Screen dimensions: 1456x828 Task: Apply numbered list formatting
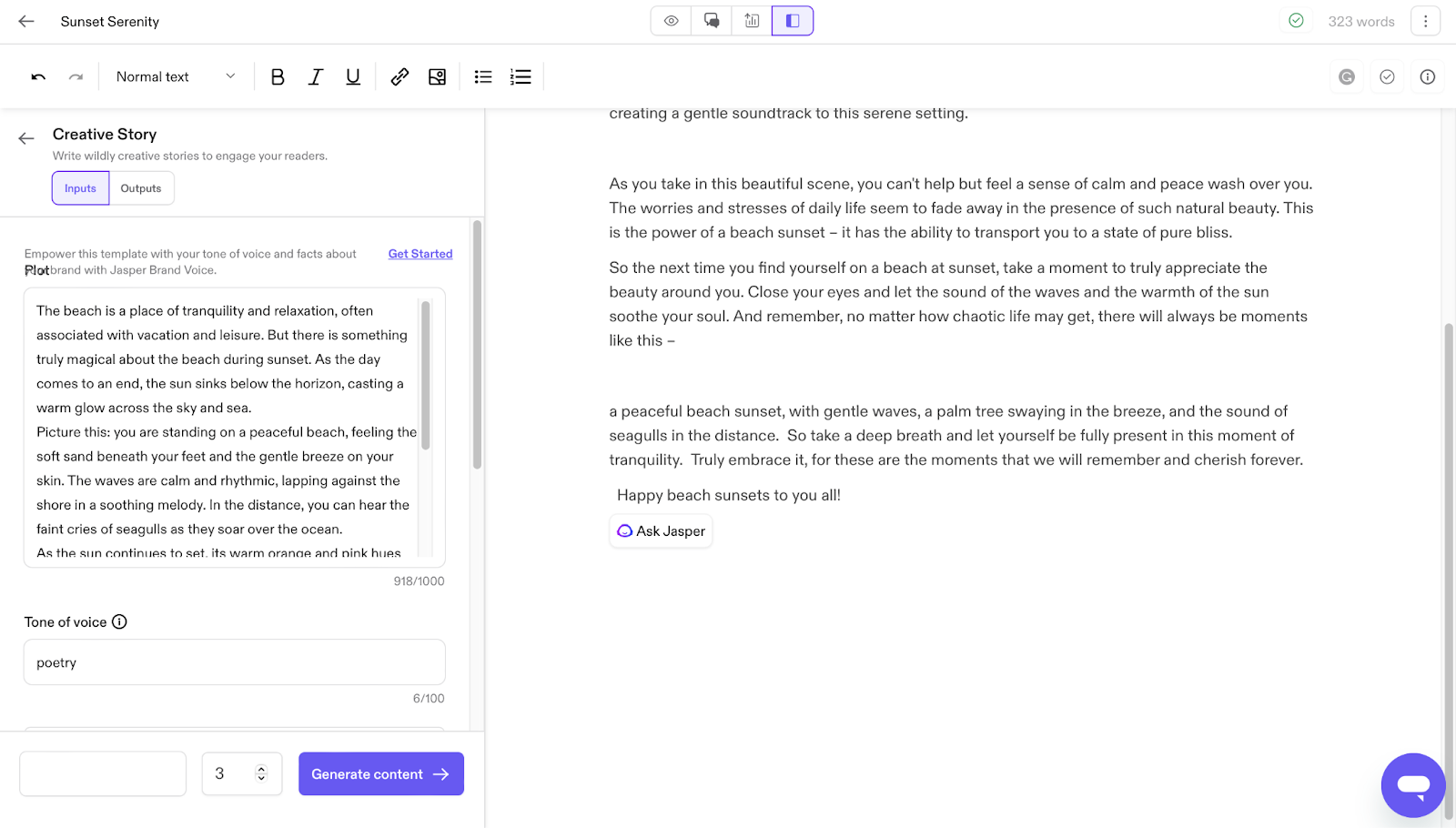[521, 77]
